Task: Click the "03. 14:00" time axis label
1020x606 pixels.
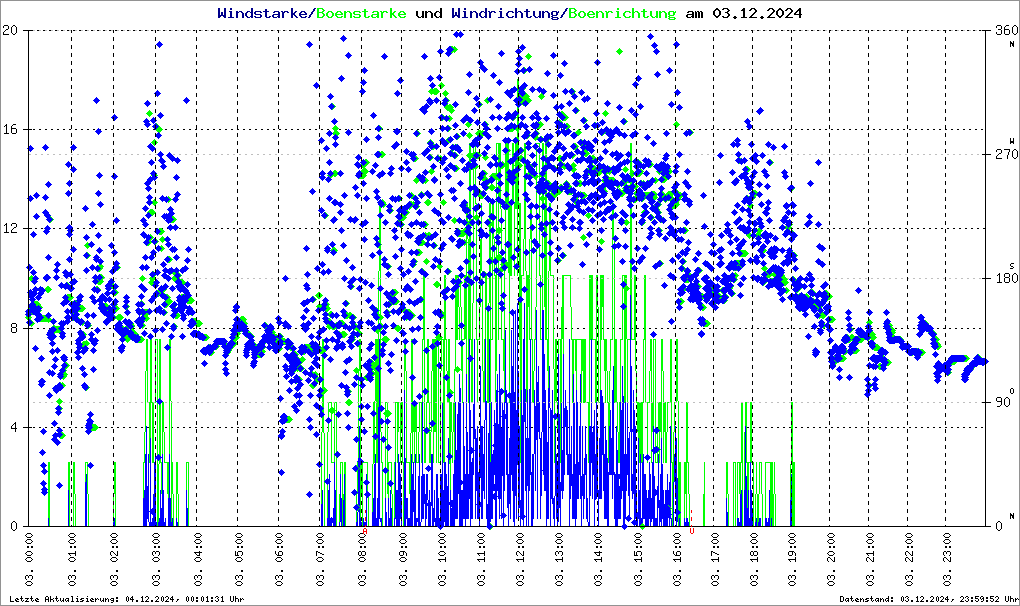Action: [x=599, y=559]
